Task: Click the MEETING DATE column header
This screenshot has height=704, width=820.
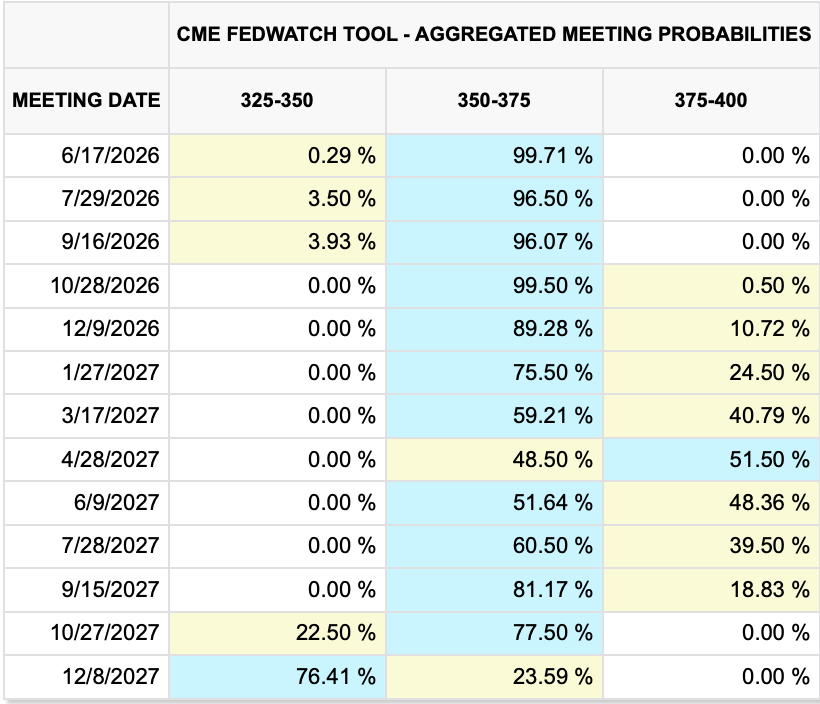Action: pyautogui.click(x=86, y=100)
